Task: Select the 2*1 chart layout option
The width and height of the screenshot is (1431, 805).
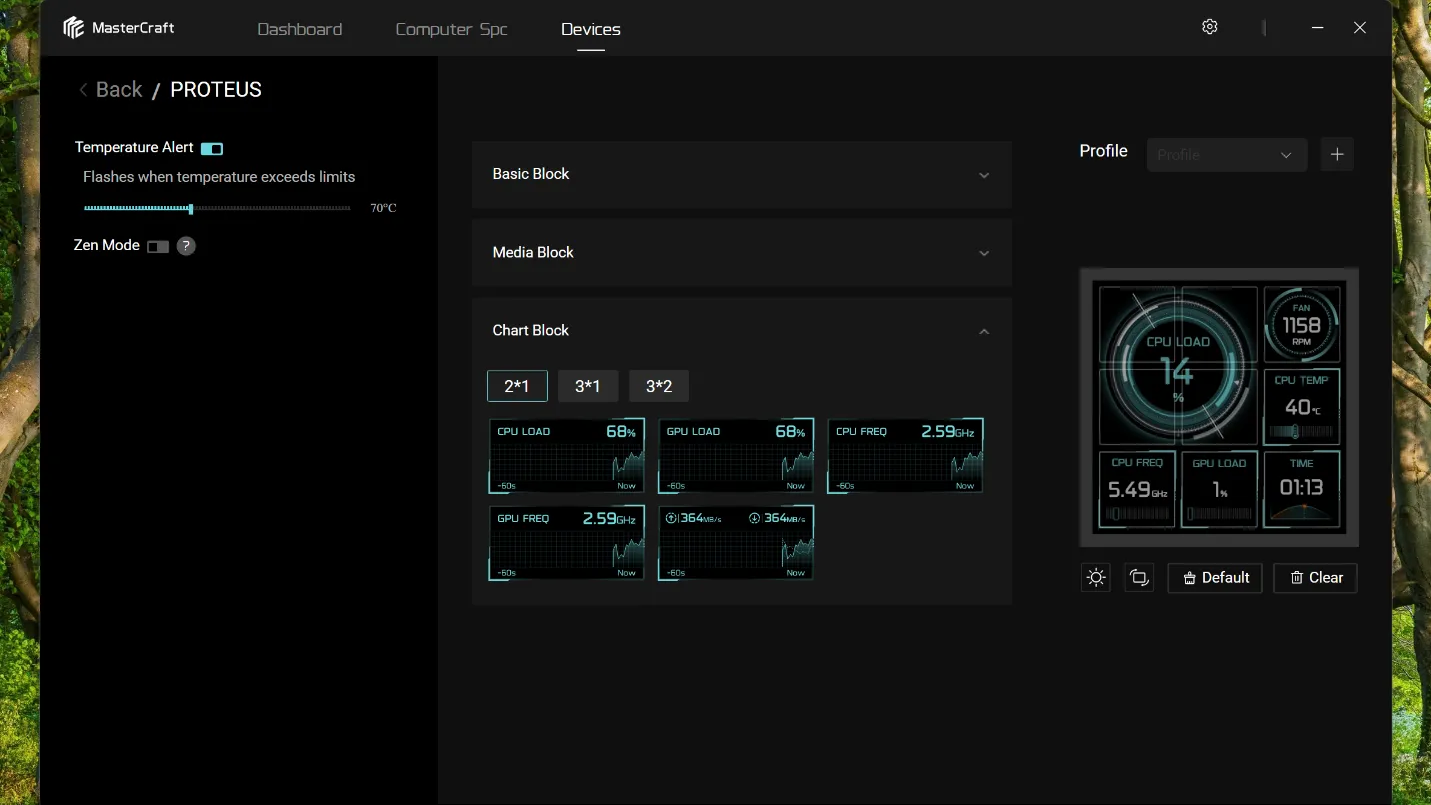Action: [x=517, y=386]
